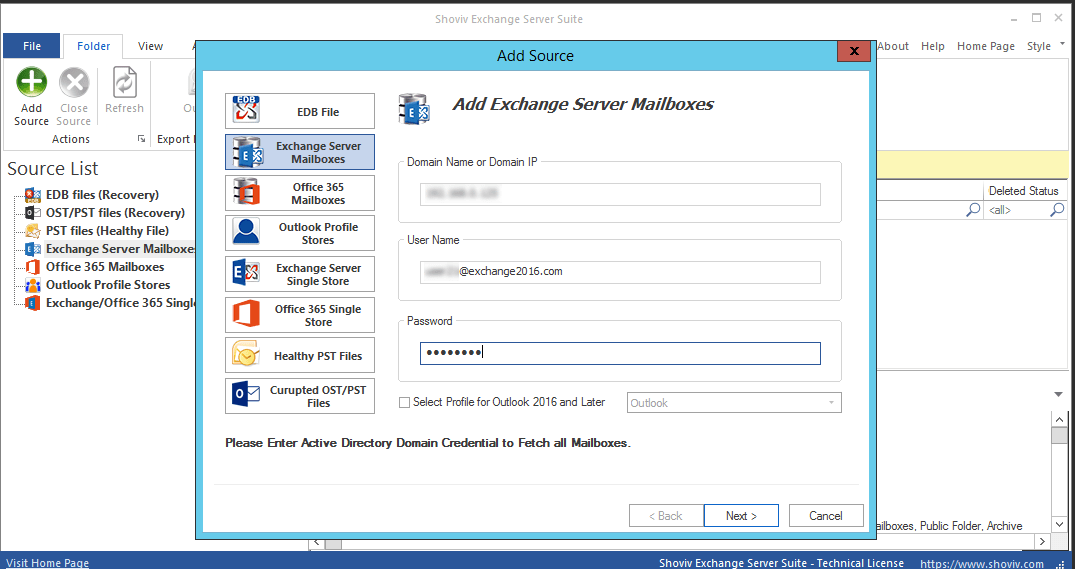This screenshot has height=569, width=1075.
Task: Select Curupted OST/PST Files option
Action: click(300, 396)
